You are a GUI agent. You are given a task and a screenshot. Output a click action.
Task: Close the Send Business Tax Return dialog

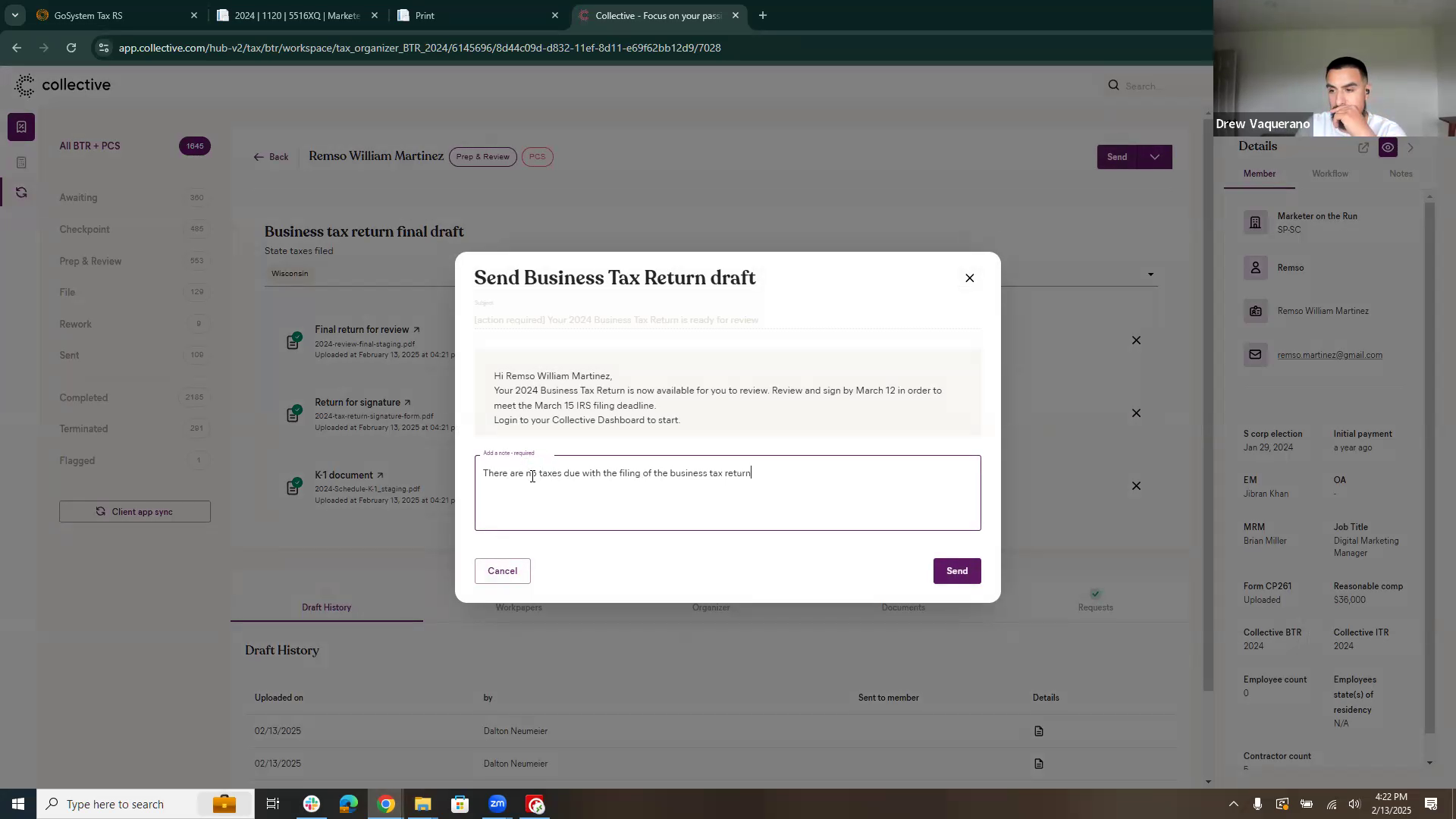pos(969,278)
